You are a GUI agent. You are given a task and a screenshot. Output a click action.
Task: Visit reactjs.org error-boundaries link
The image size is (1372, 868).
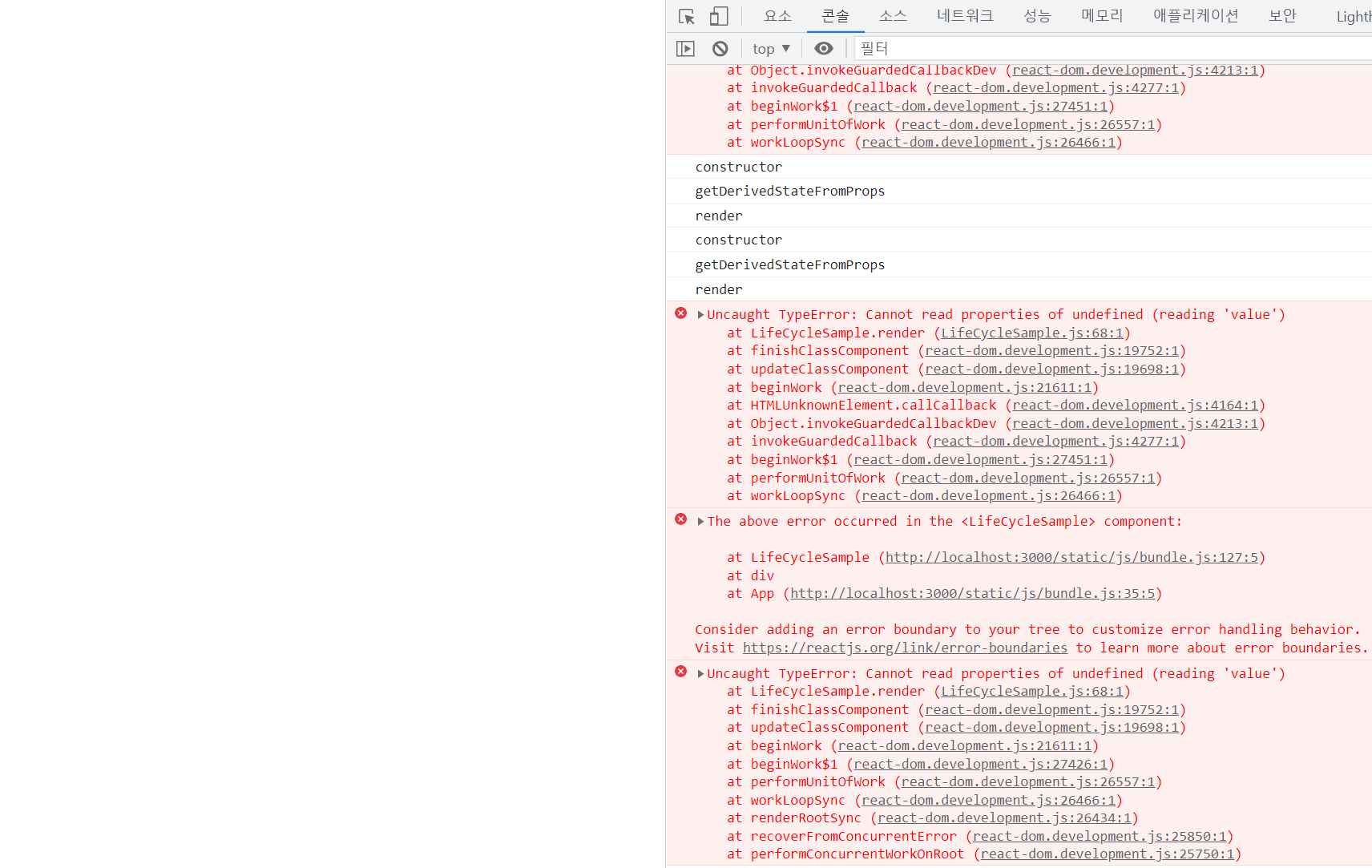905,648
